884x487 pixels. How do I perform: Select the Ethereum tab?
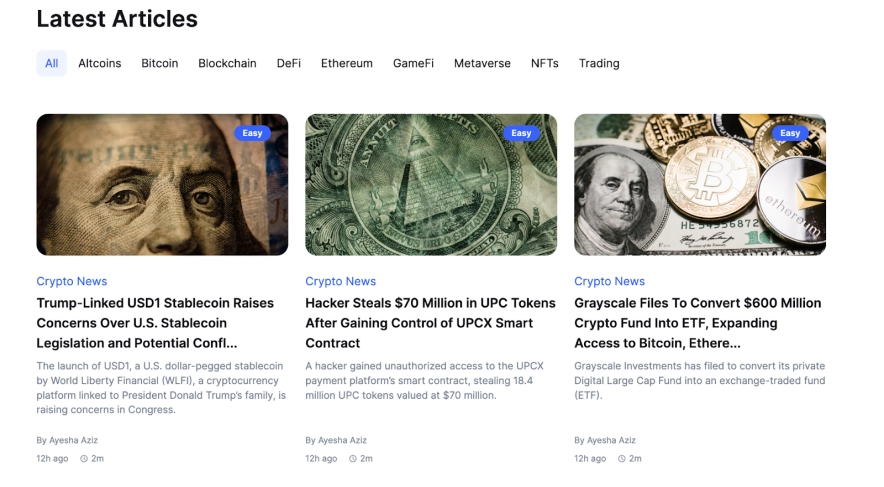[x=347, y=63]
